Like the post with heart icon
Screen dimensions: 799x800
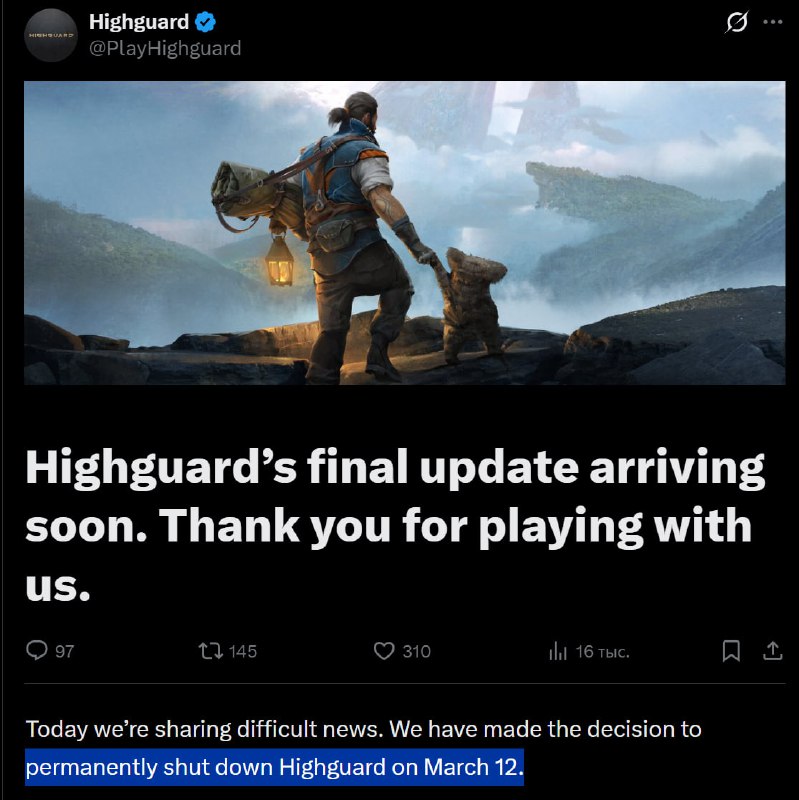[384, 651]
